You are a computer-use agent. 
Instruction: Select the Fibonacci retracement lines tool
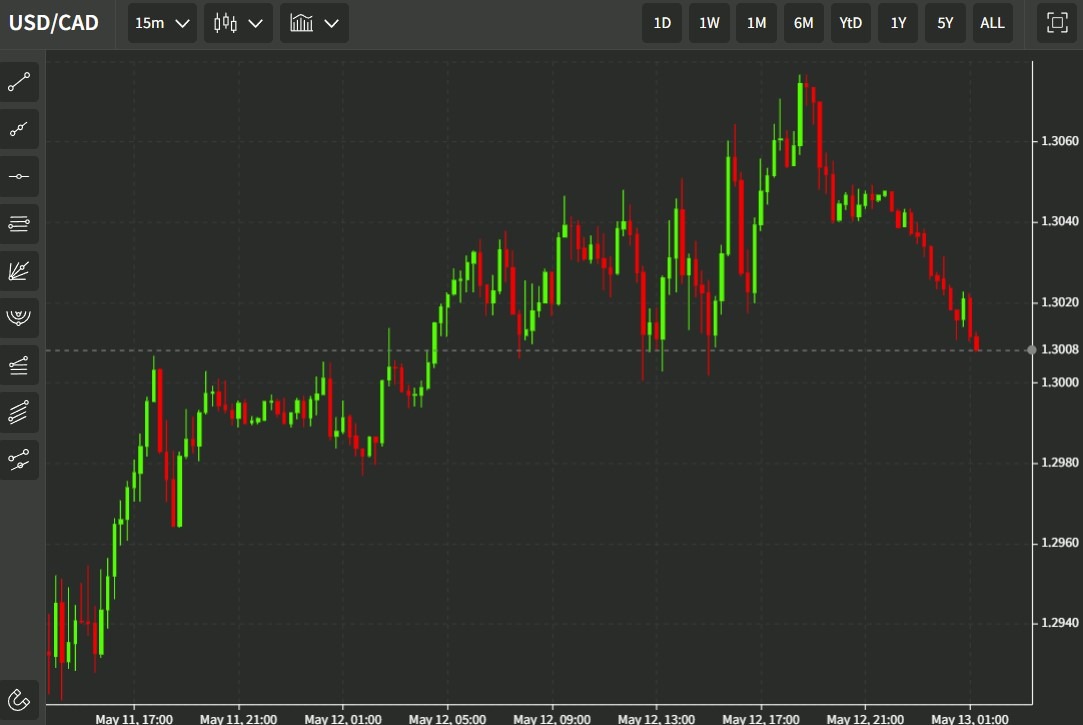point(19,224)
